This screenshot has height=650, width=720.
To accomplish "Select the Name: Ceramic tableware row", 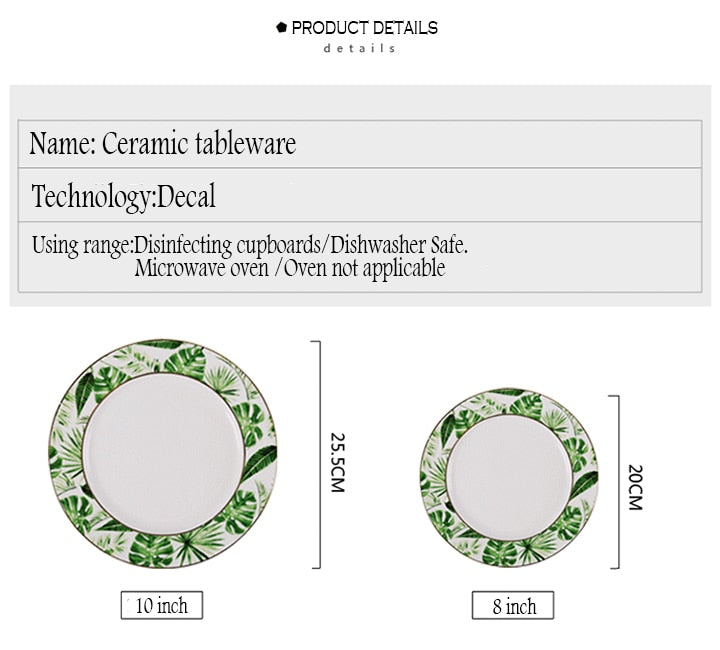I will (360, 144).
